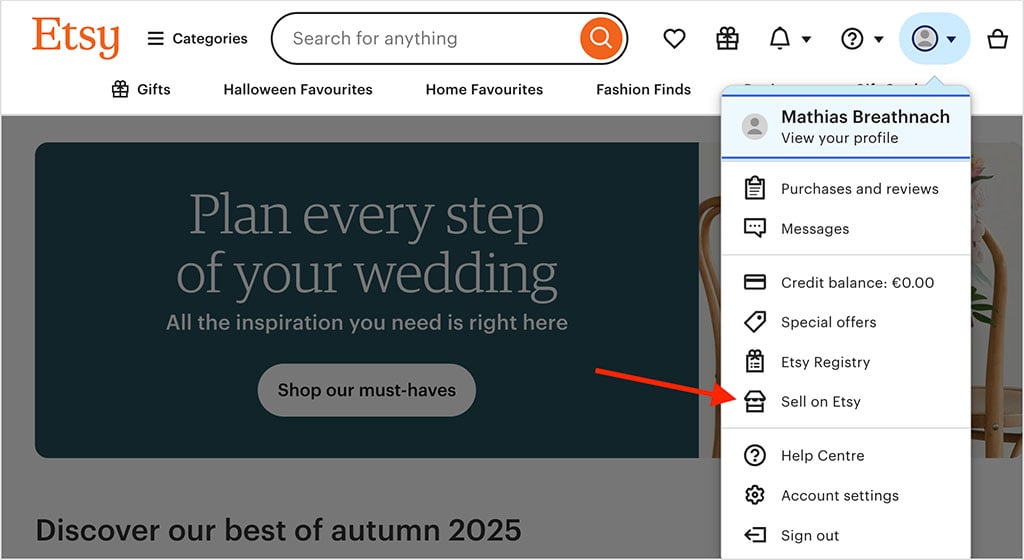The image size is (1024, 560).
Task: Open Halloween Favourites link
Action: (298, 90)
